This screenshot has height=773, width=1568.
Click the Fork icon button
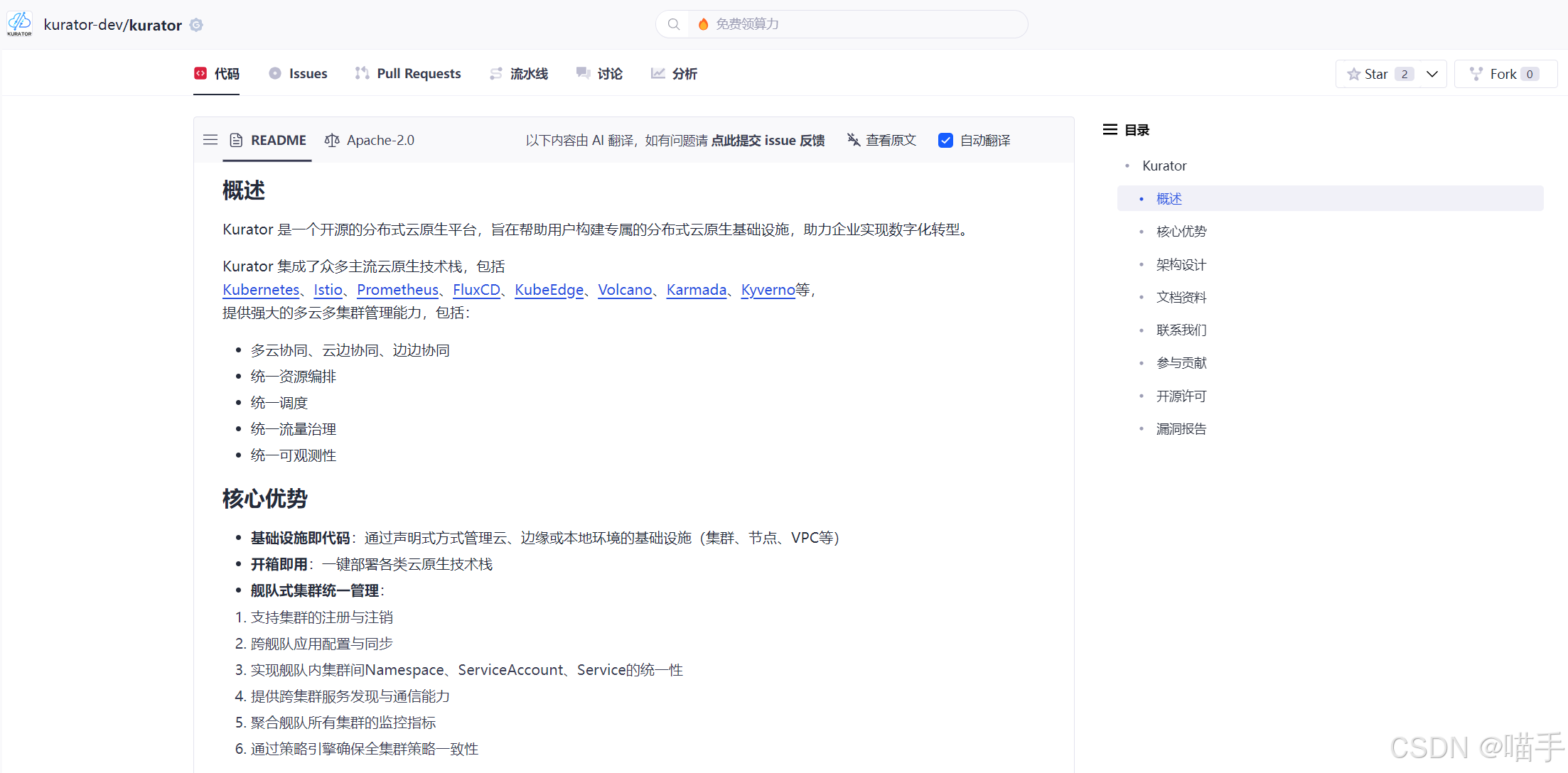tap(1476, 74)
